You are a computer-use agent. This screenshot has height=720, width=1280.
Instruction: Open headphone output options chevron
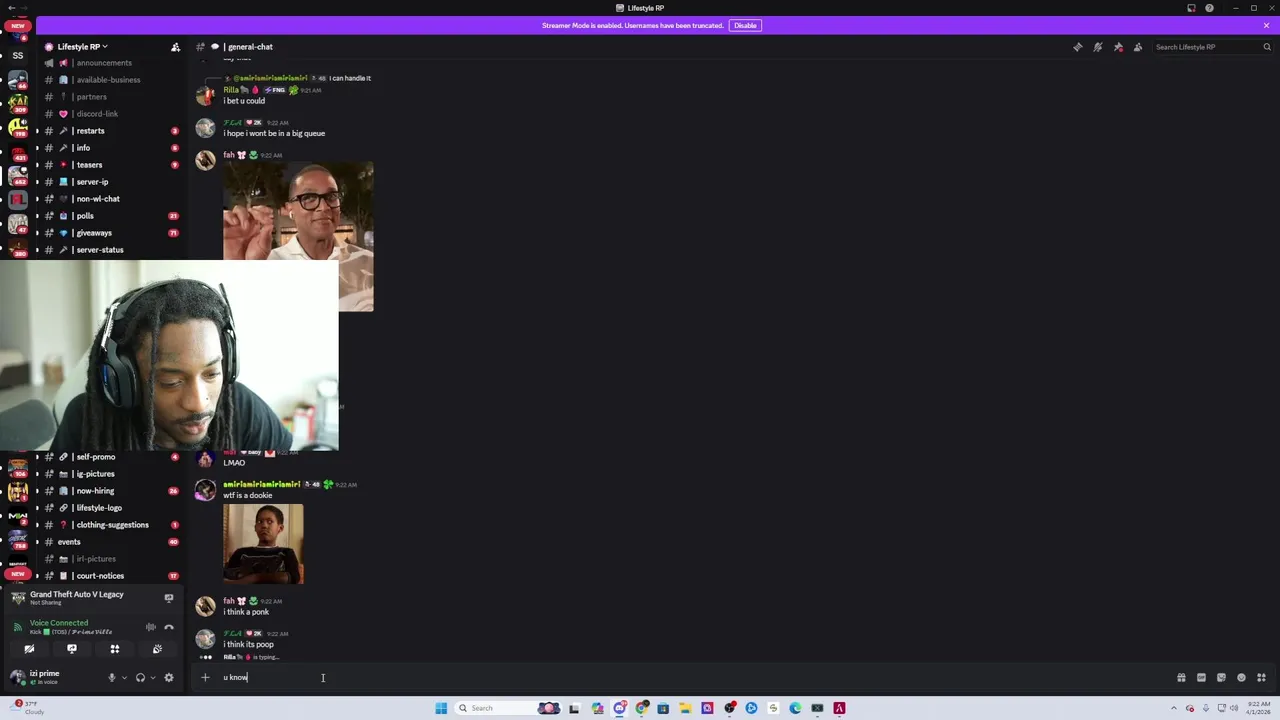[152, 677]
